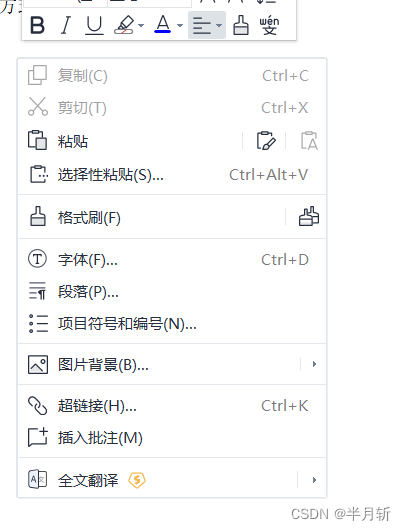The width and height of the screenshot is (406, 530).
Task: Expand 图片背景(B) submenu arrow
Action: tap(314, 364)
